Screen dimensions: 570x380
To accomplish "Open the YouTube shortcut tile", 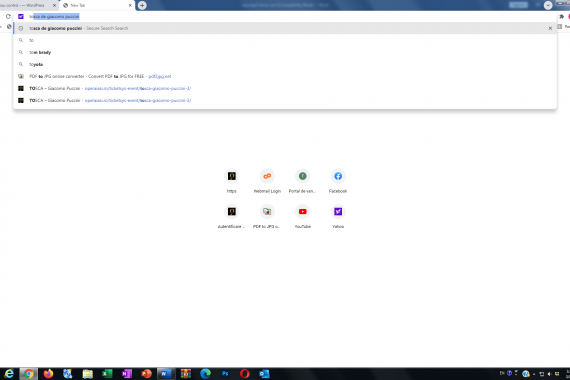I will coord(302,217).
